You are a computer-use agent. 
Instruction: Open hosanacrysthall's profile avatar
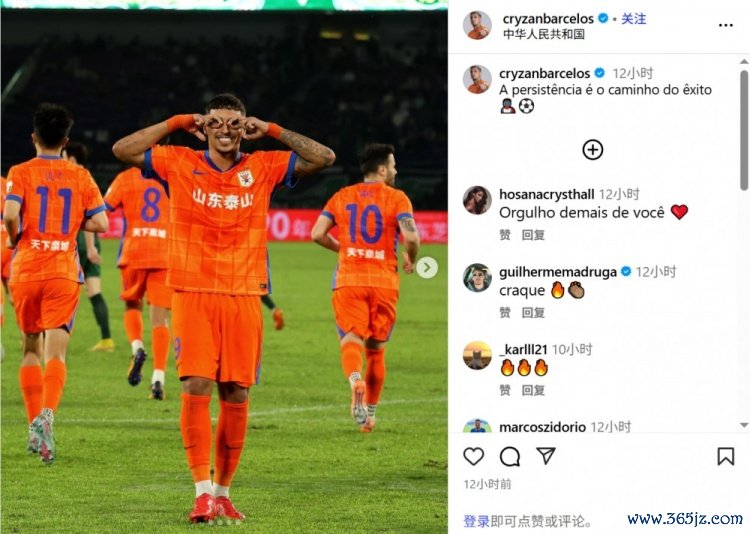[477, 200]
